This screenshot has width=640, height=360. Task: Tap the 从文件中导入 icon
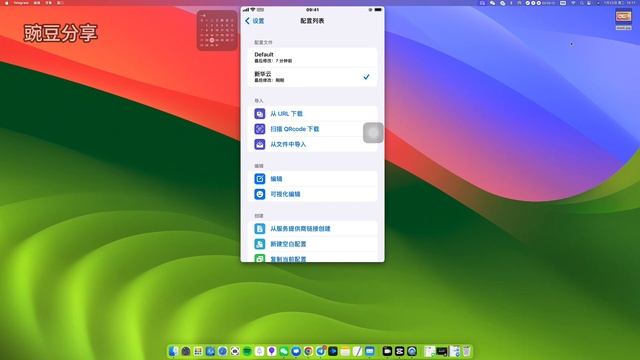click(260, 144)
